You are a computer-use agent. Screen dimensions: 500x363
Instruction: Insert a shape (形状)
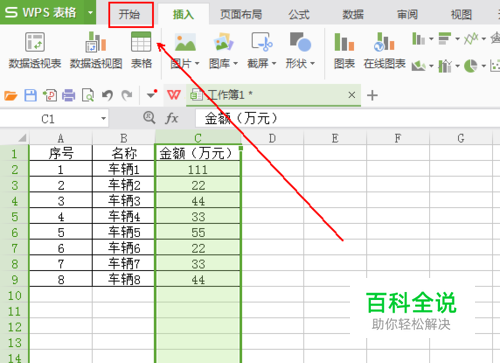pyautogui.click(x=300, y=51)
